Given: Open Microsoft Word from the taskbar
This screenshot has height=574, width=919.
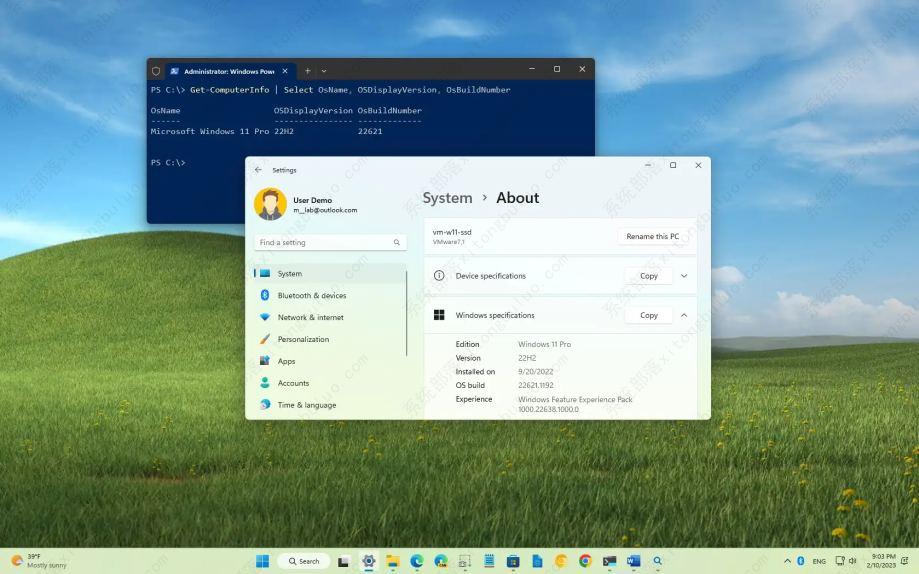Looking at the screenshot, I should 633,561.
